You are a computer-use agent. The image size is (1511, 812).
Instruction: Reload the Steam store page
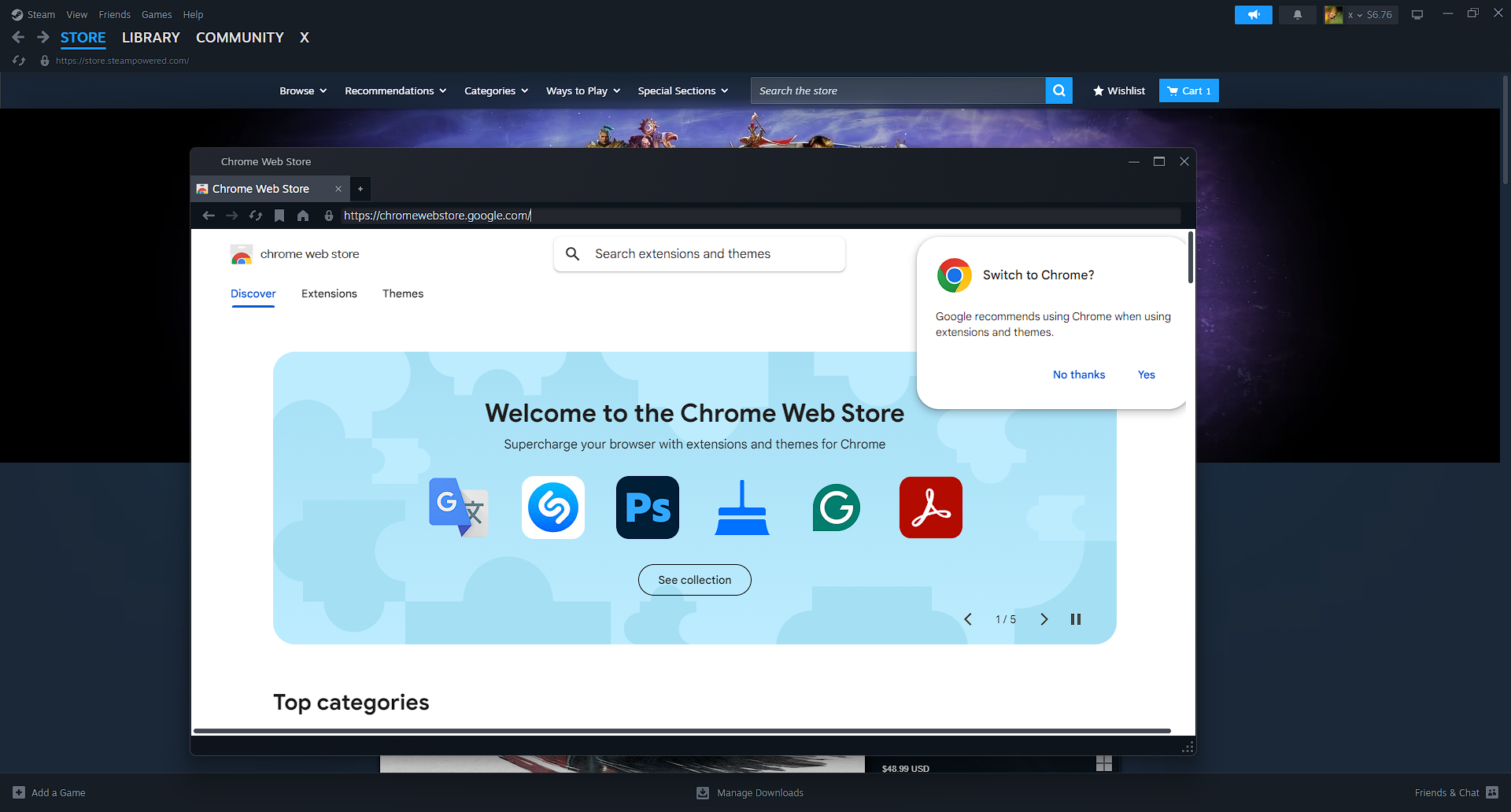pyautogui.click(x=20, y=61)
